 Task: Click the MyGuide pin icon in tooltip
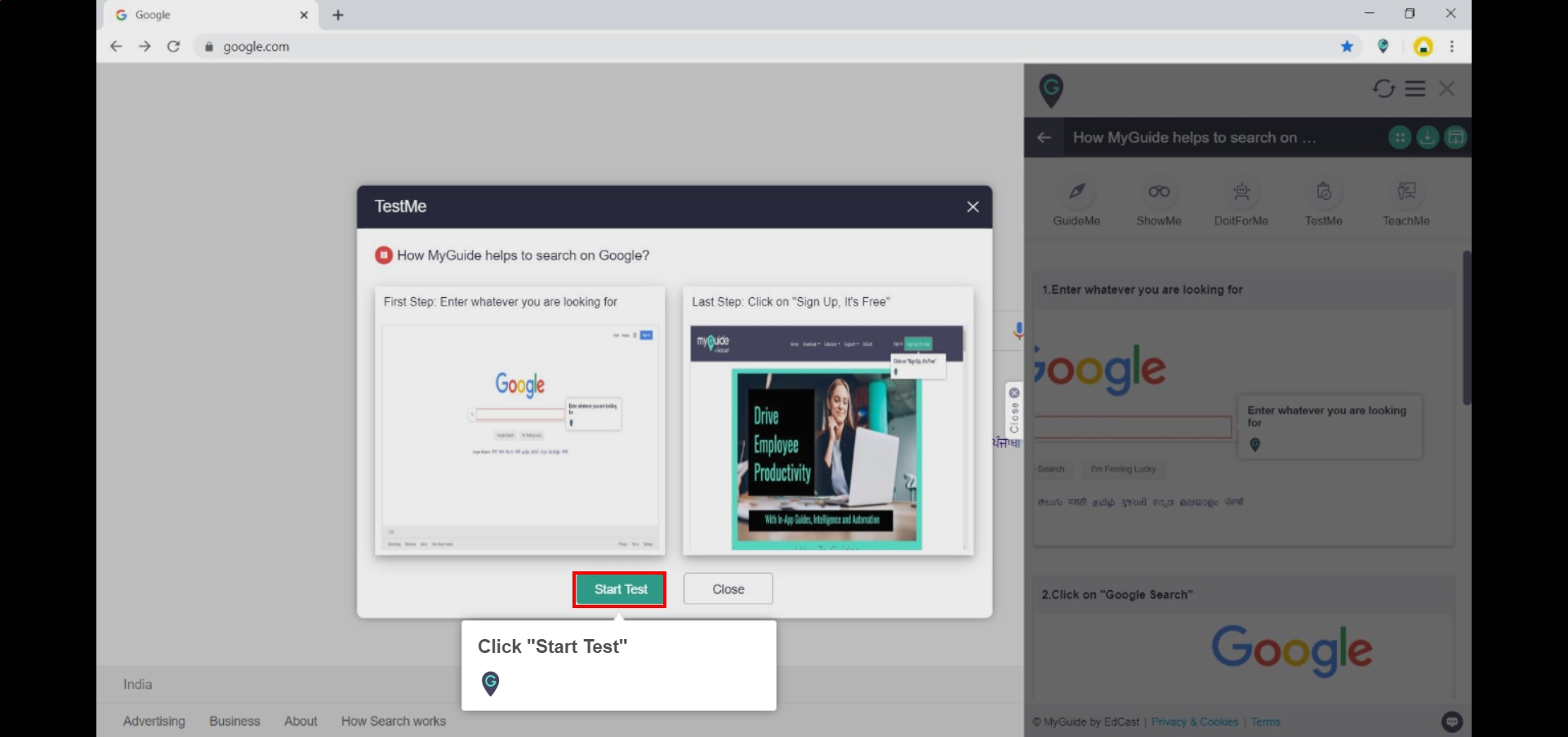coord(490,683)
